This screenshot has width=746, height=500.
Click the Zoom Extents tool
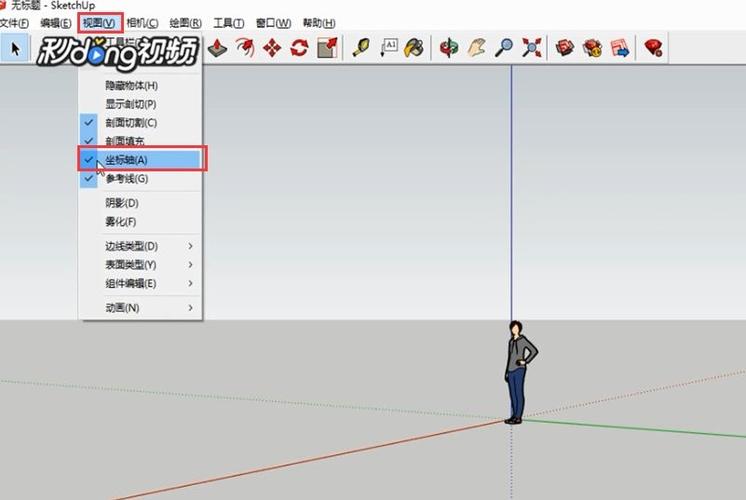(x=531, y=48)
